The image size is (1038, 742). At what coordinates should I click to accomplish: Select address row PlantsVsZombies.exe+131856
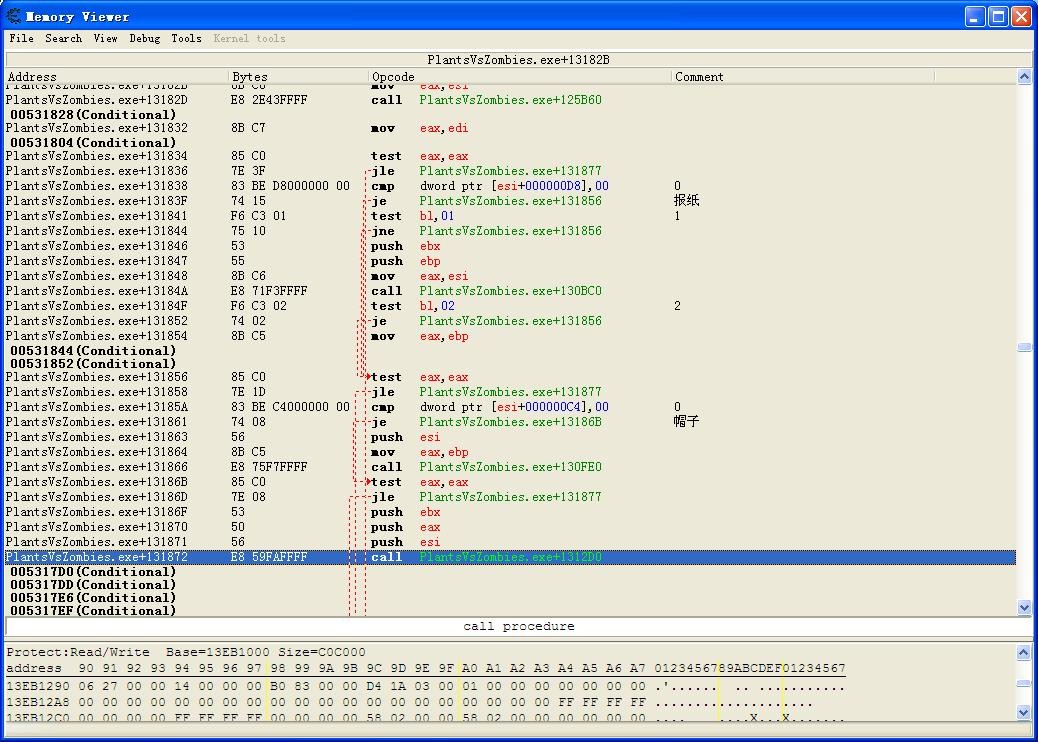510,377
